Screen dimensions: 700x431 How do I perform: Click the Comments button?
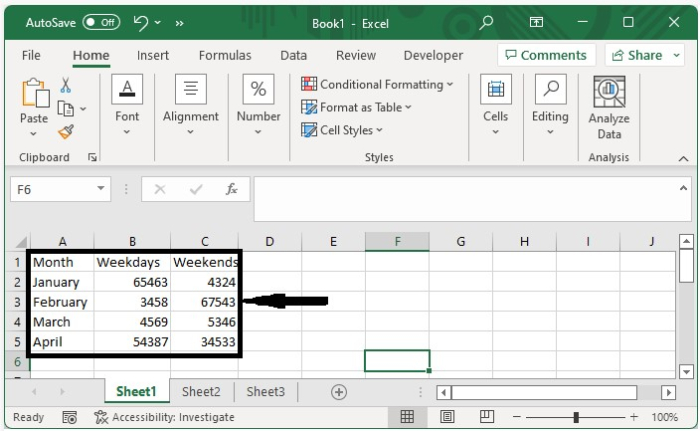[546, 55]
